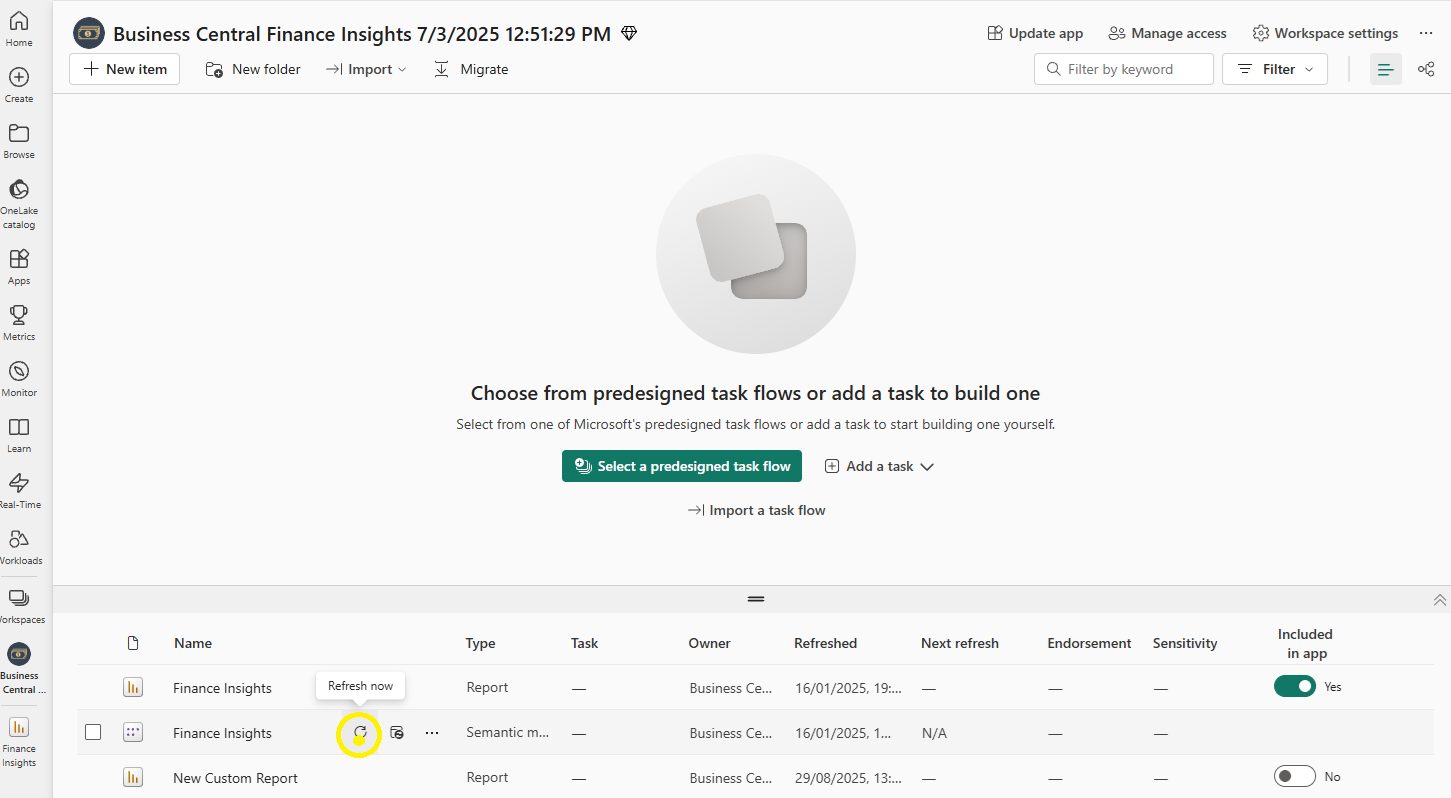Image resolution: width=1451 pixels, height=798 pixels.
Task: Select the Business Central workspace in sidebar
Action: [x=19, y=669]
